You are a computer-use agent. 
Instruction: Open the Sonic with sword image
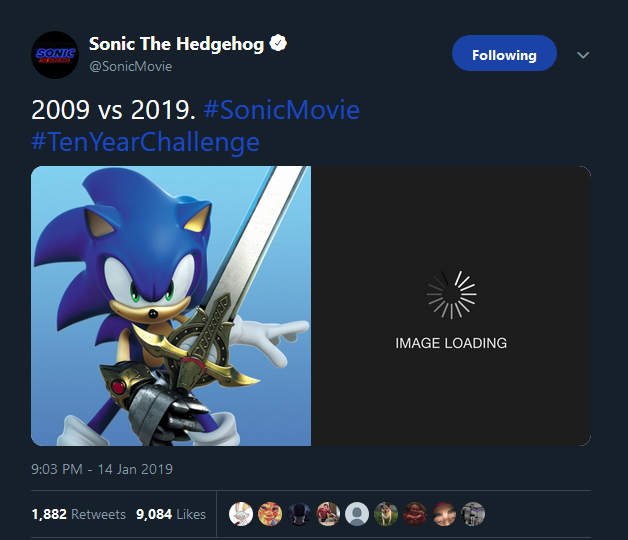coord(171,305)
